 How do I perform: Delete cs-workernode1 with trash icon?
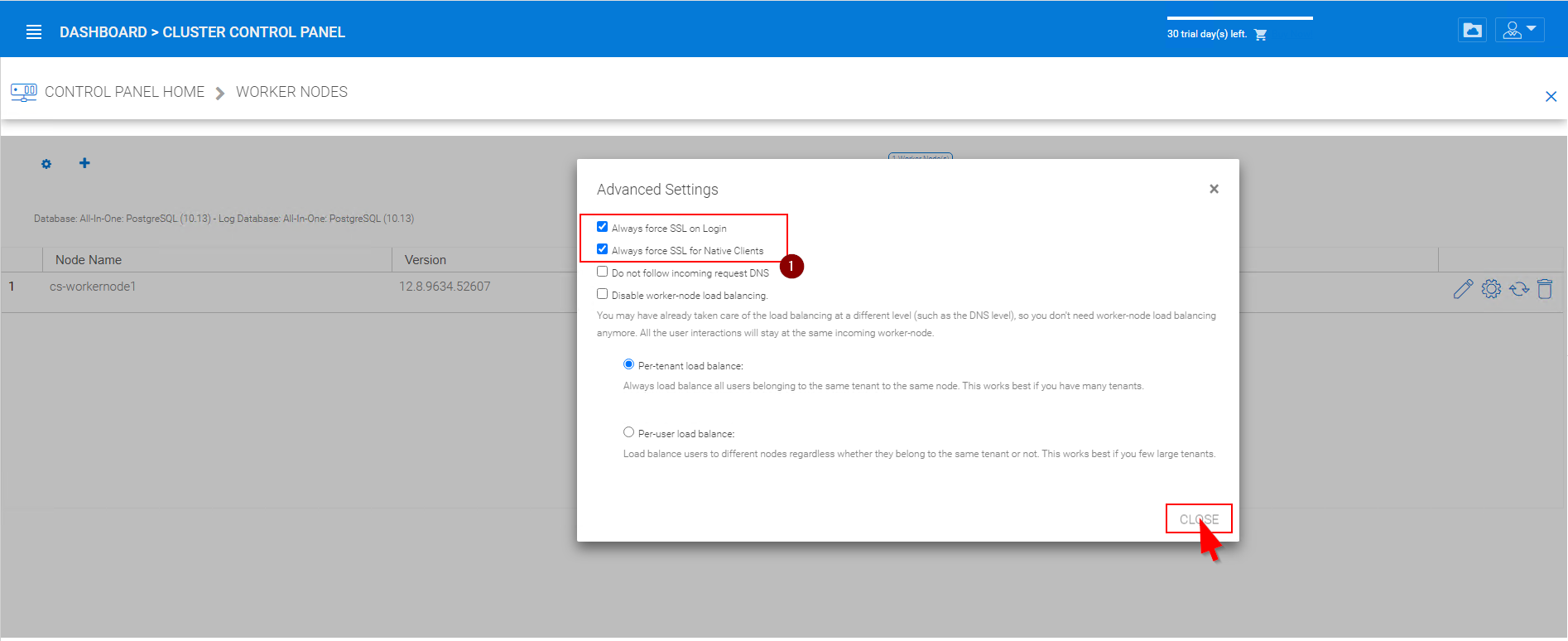tap(1545, 289)
